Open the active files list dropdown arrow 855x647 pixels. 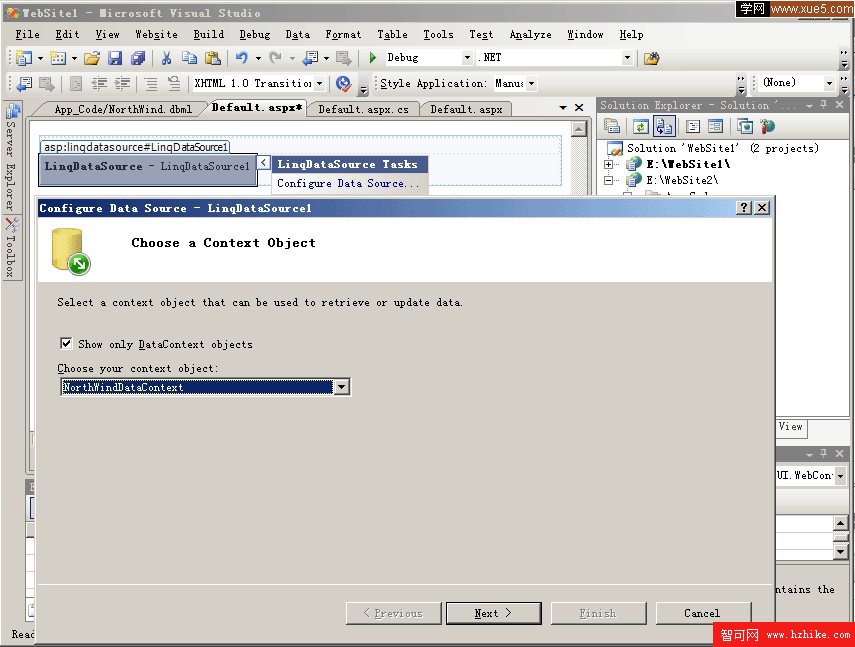tap(563, 108)
